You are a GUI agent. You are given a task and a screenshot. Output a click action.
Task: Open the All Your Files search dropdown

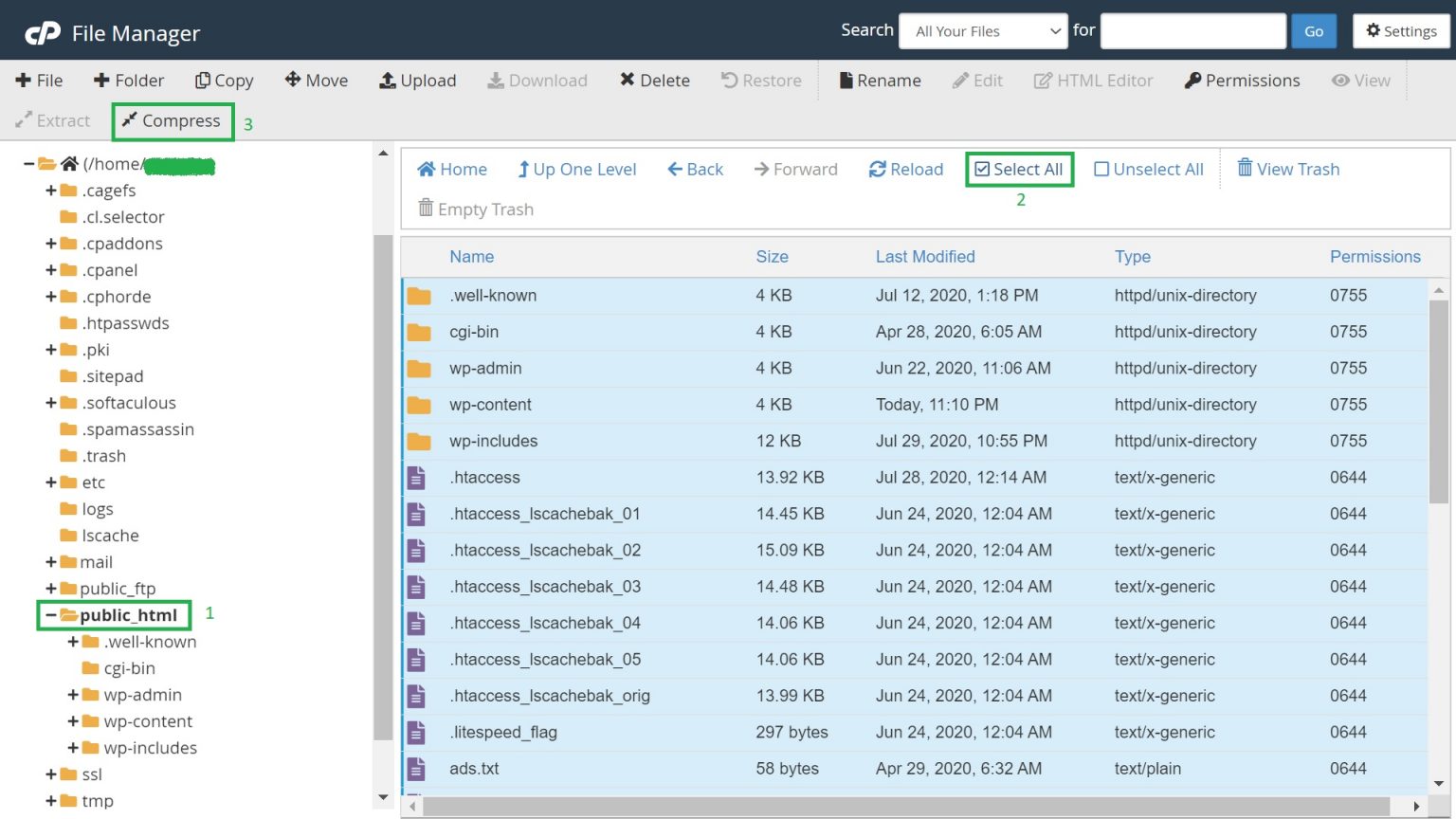pyautogui.click(x=983, y=30)
